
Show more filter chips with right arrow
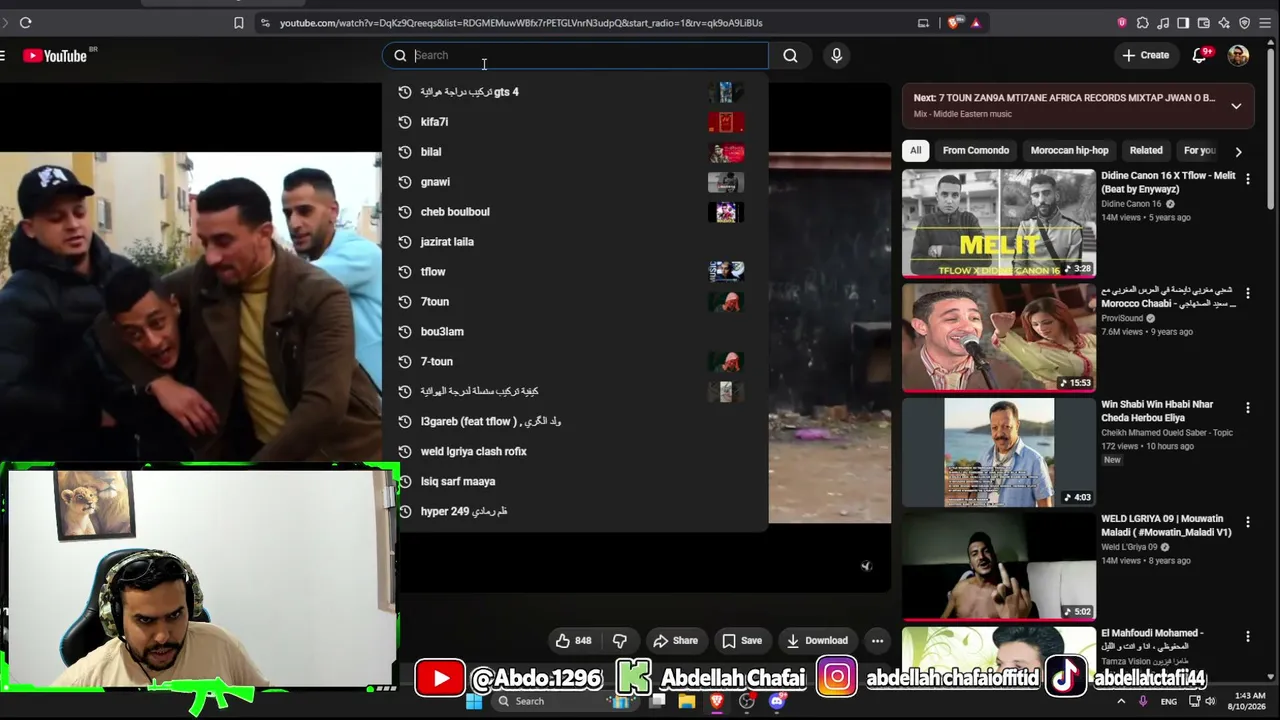pyautogui.click(x=1238, y=152)
